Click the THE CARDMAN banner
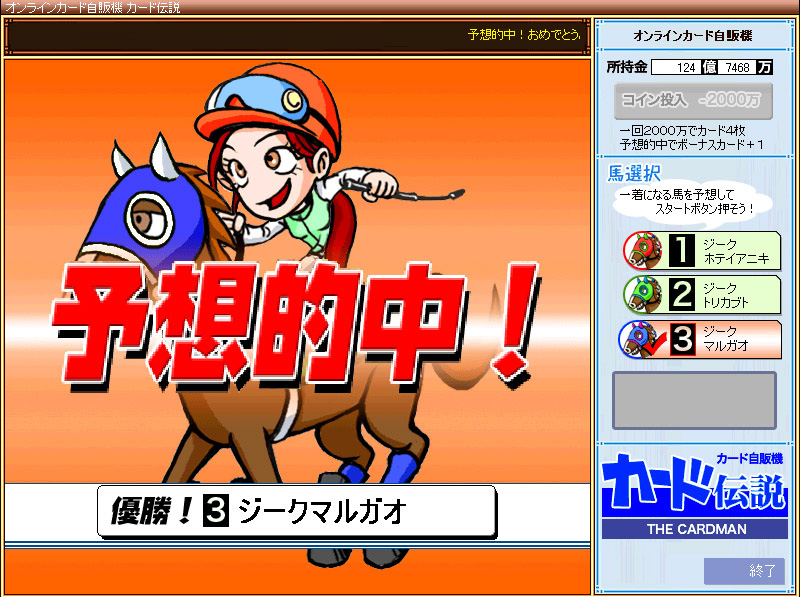Image resolution: width=800 pixels, height=597 pixels. [695, 529]
